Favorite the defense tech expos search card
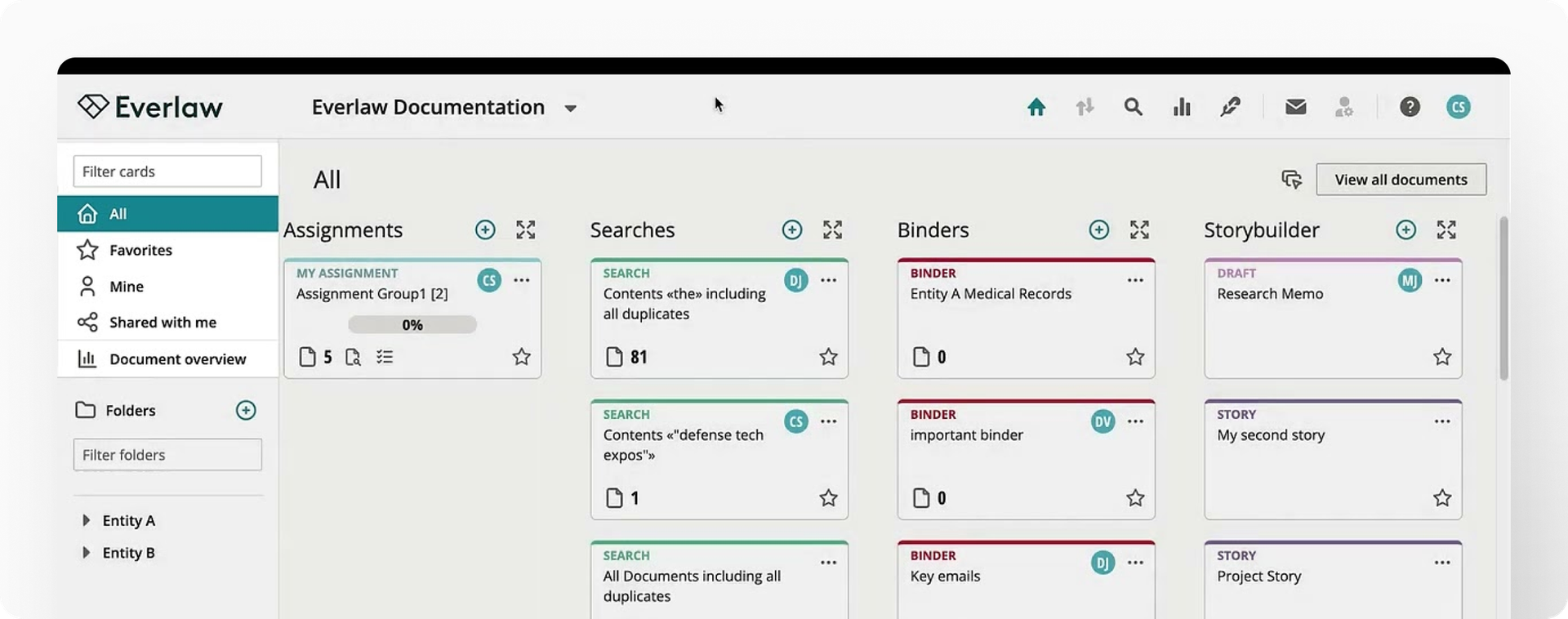The height and width of the screenshot is (619, 1568). tap(828, 498)
